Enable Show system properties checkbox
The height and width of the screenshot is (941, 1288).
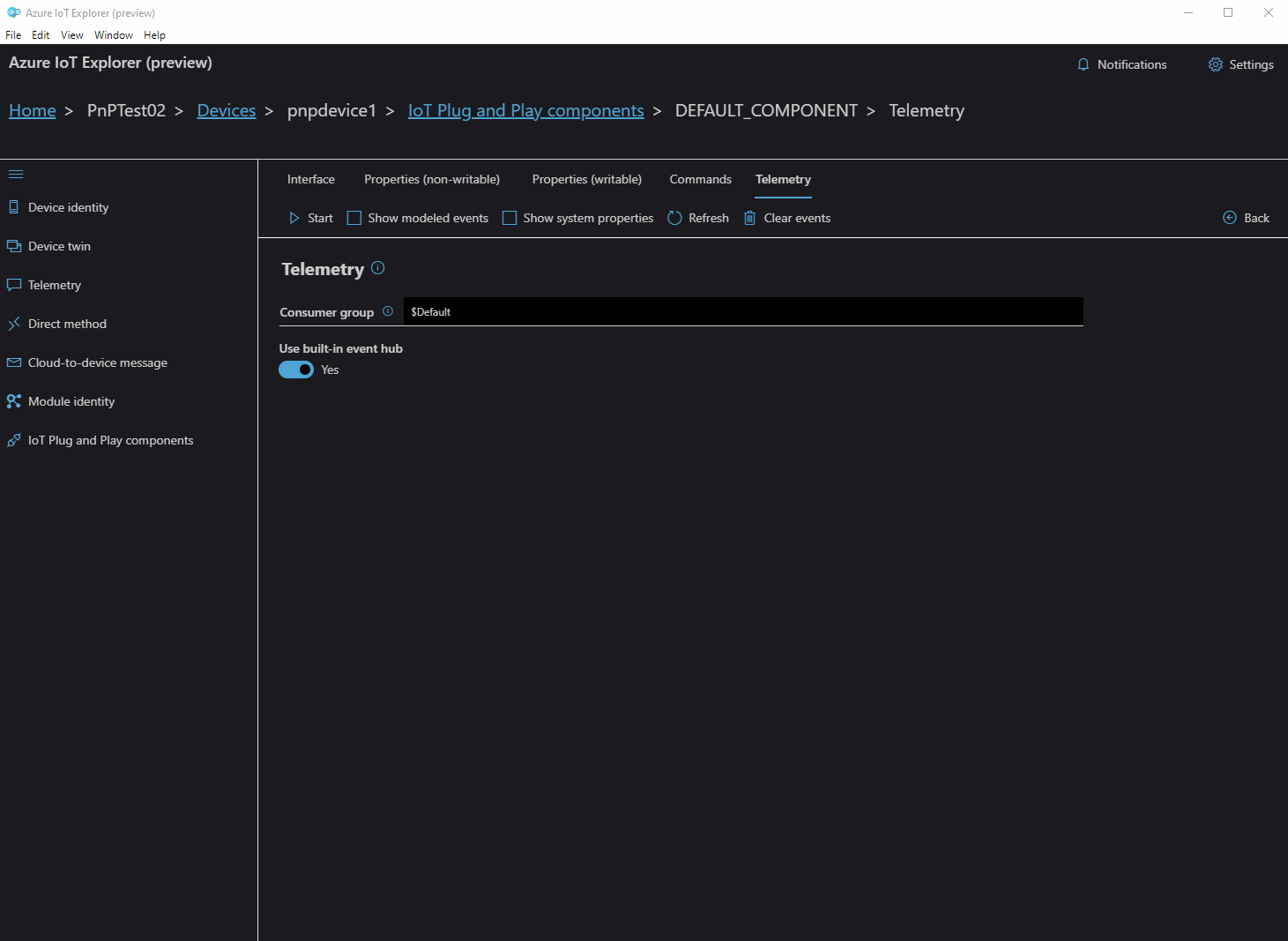(510, 218)
